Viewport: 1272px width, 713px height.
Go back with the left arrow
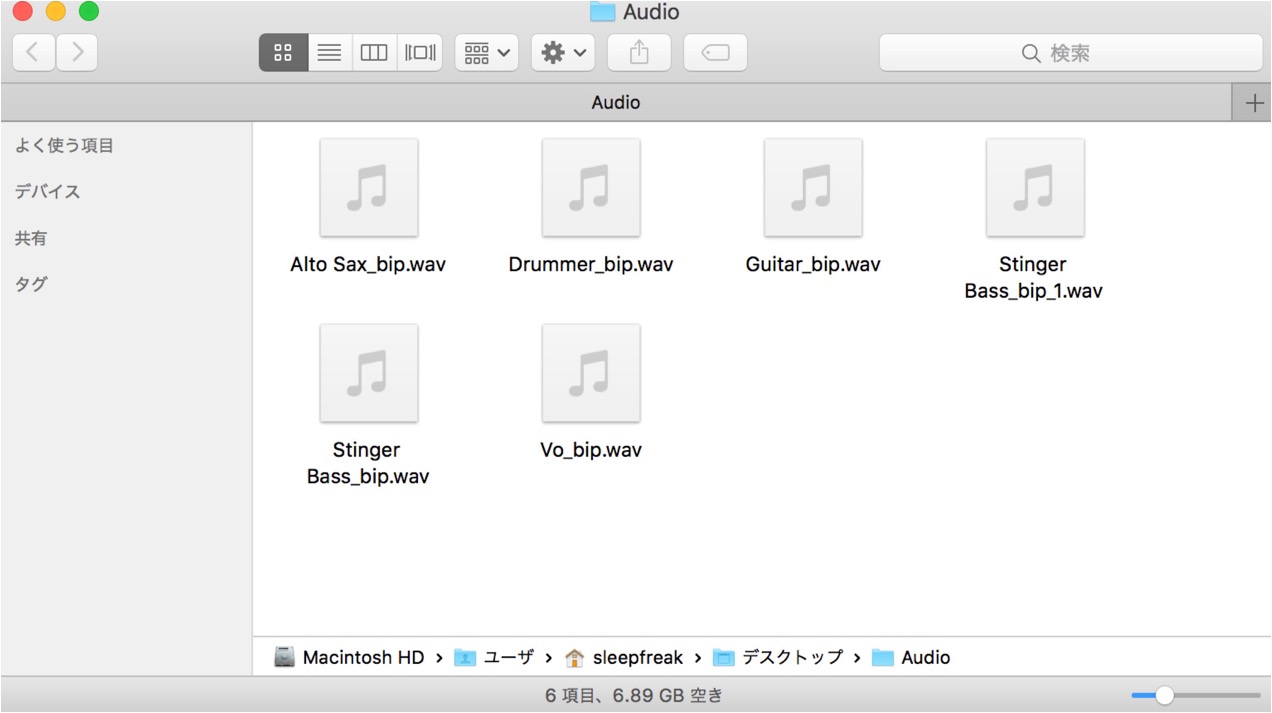tap(33, 53)
